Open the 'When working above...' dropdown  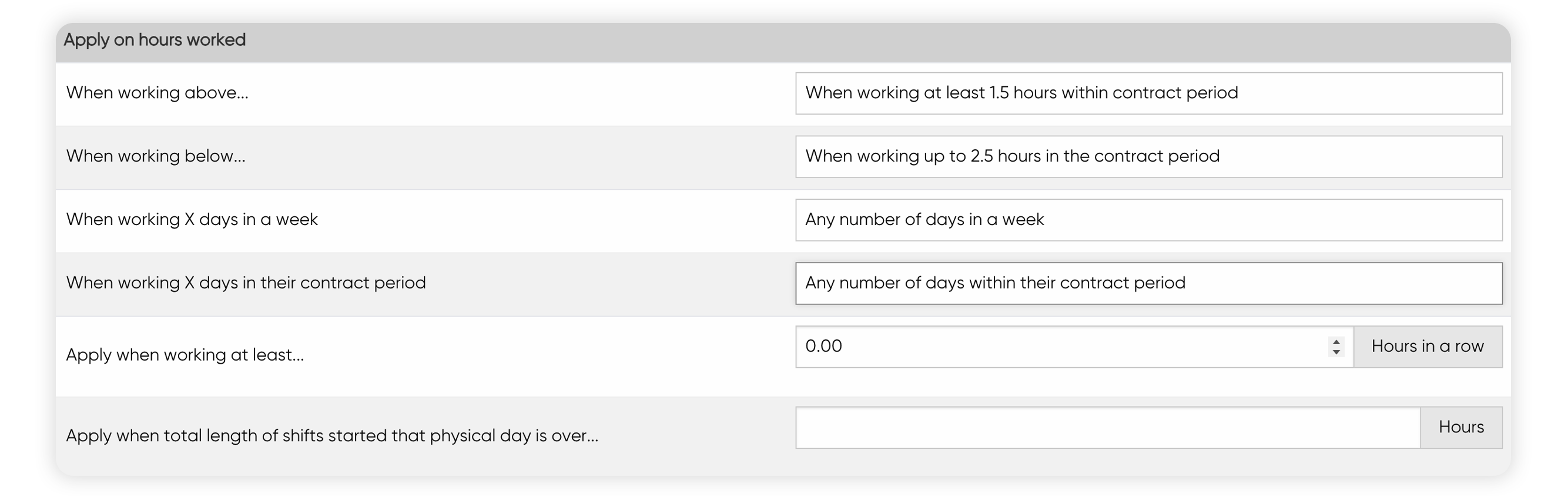(x=1148, y=93)
